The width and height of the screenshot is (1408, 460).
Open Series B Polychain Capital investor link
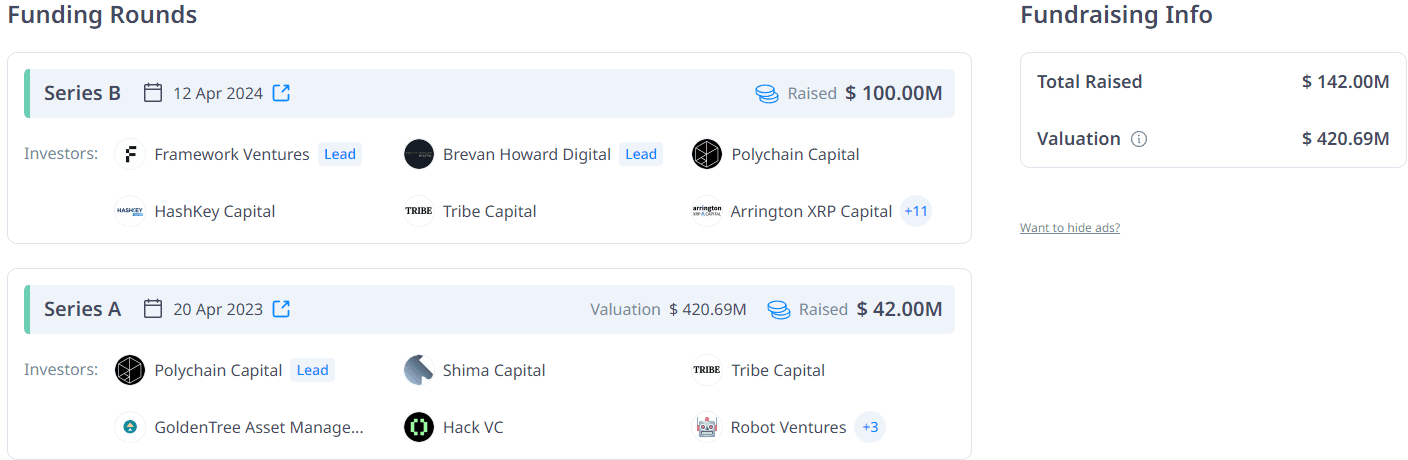coord(795,154)
